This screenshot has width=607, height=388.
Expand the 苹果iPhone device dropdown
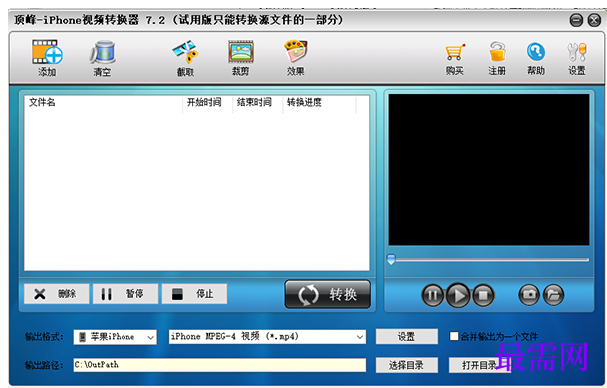[x=151, y=337]
